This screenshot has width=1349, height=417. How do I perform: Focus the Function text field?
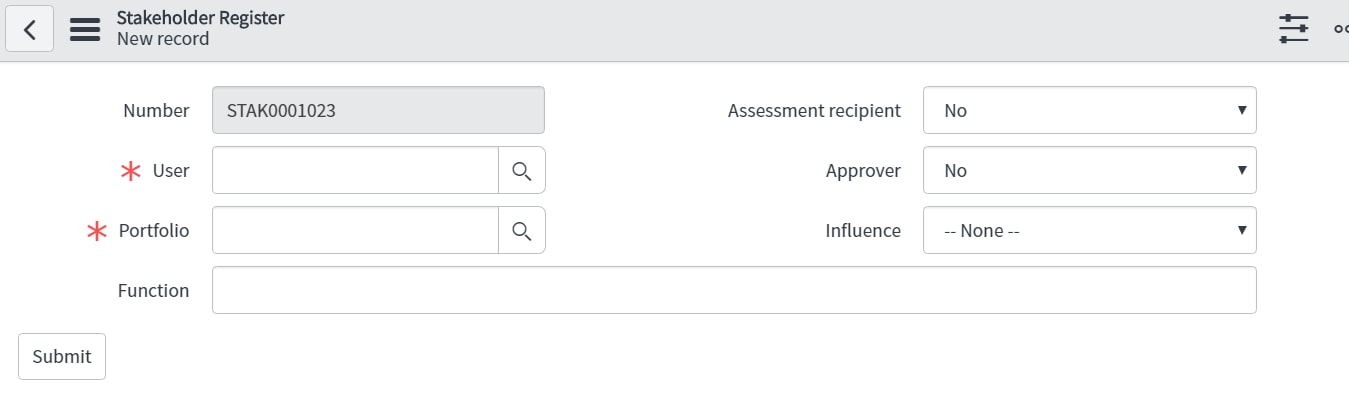click(734, 290)
